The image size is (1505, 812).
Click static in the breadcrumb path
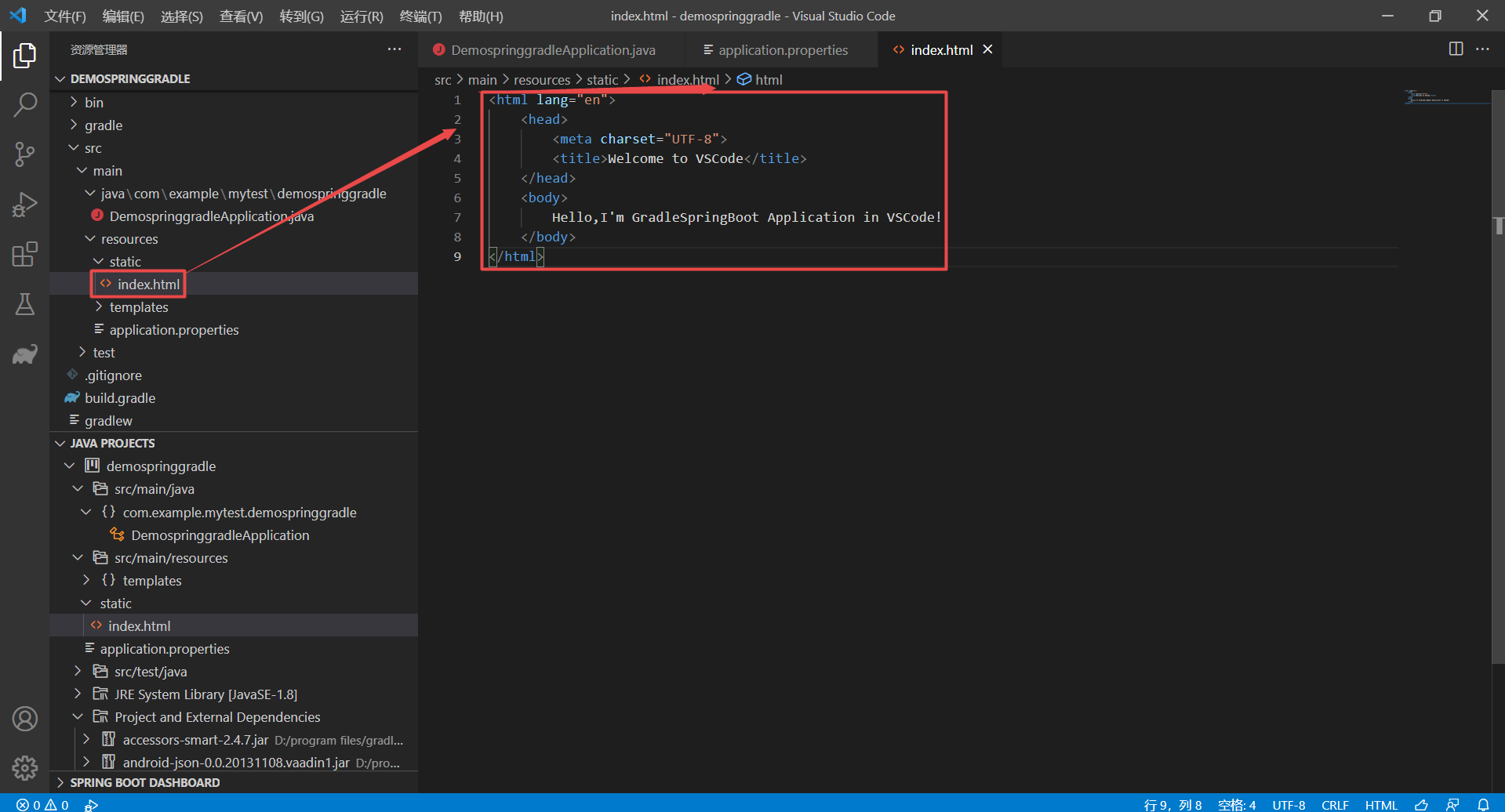[x=602, y=80]
